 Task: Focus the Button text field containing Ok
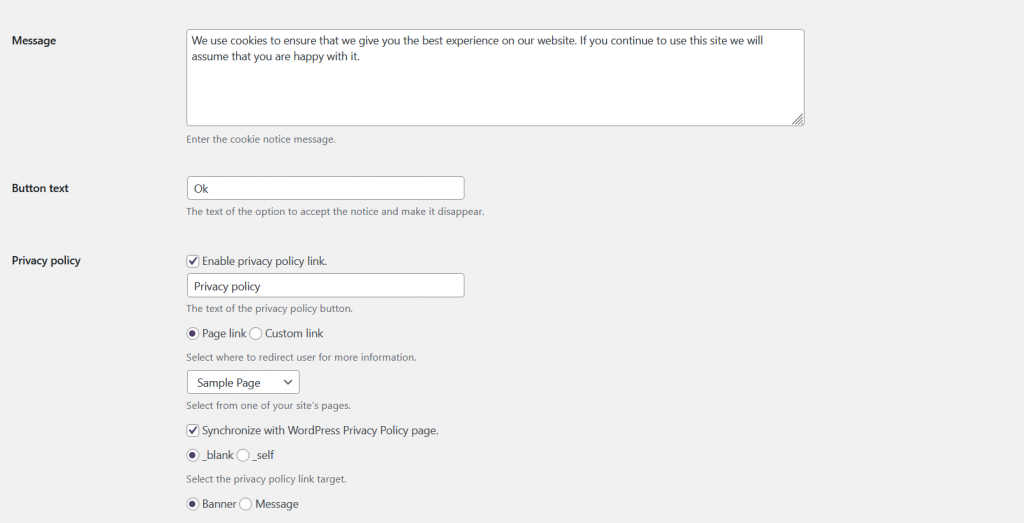pos(325,188)
